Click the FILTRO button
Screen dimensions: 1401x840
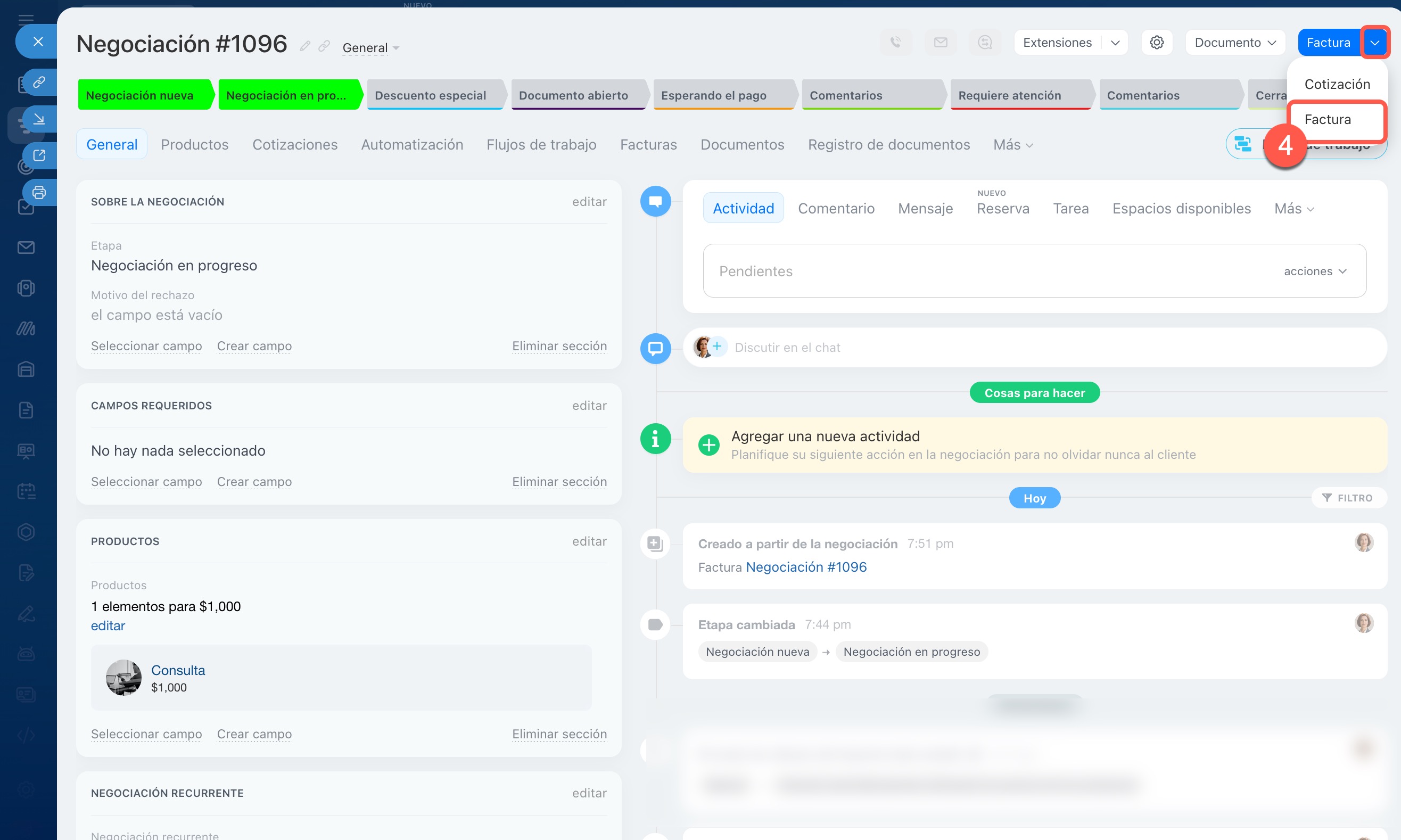pyautogui.click(x=1348, y=498)
